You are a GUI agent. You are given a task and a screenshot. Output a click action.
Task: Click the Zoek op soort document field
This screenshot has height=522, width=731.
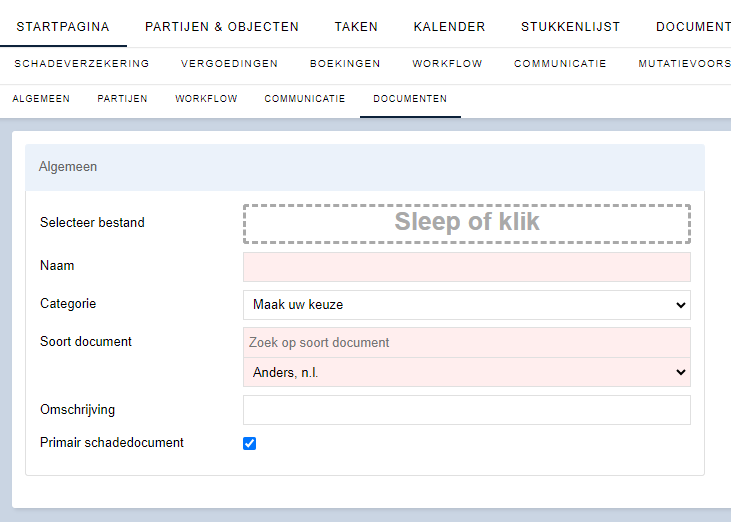click(x=467, y=343)
